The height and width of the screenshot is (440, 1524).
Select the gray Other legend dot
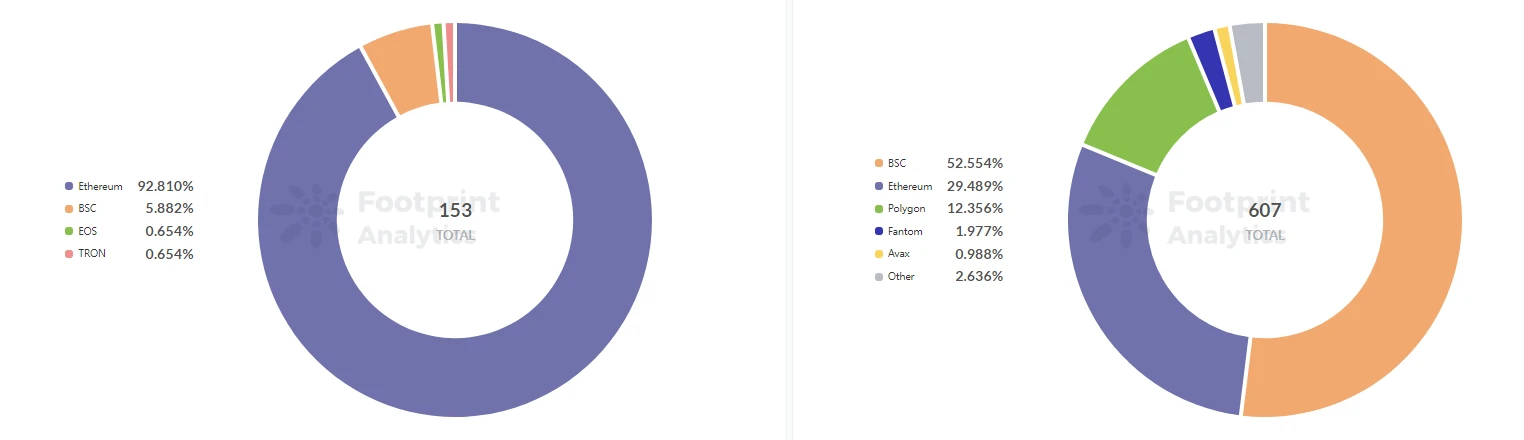point(878,276)
